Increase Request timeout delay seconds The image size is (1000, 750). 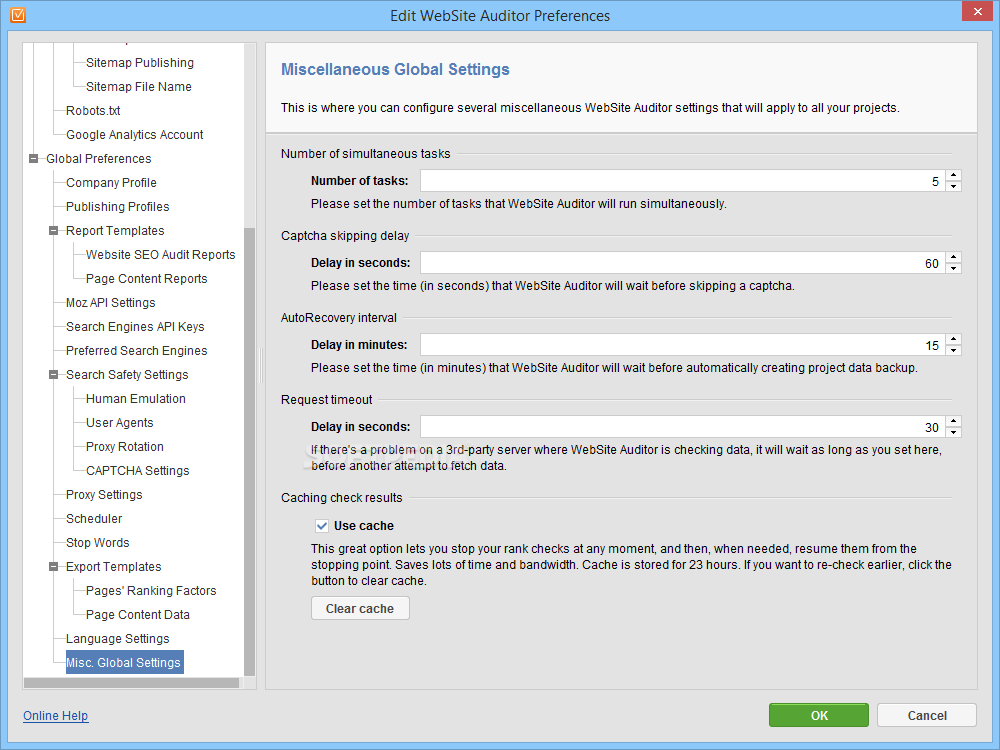click(x=953, y=421)
